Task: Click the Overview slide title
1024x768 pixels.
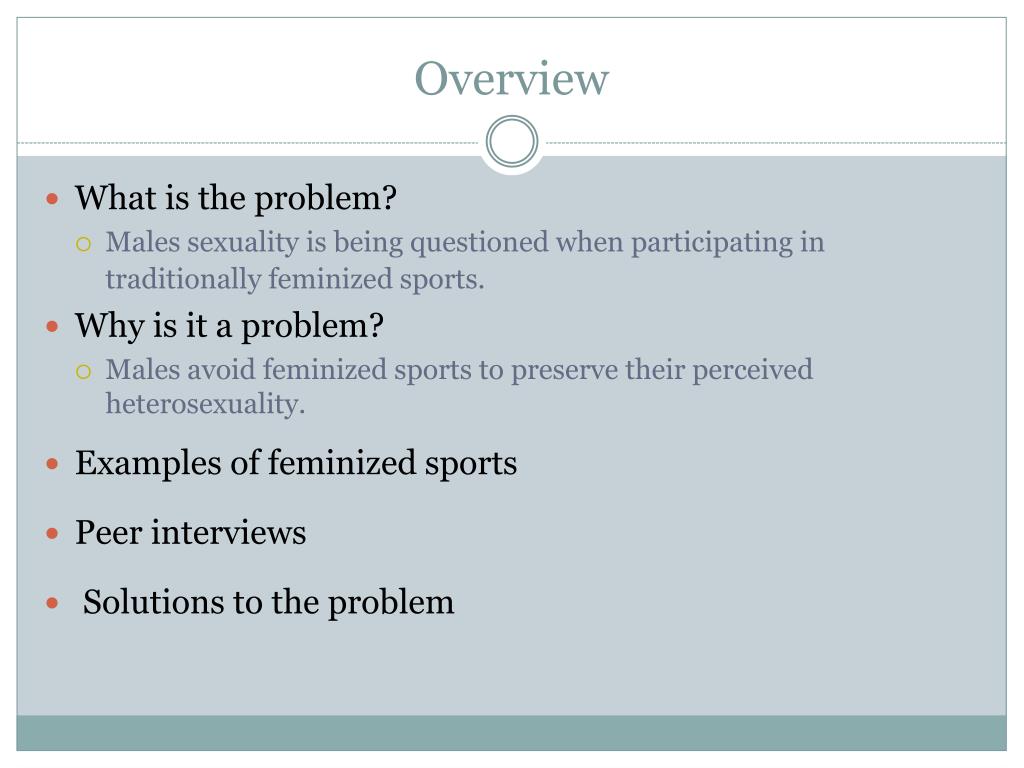Action: click(511, 78)
